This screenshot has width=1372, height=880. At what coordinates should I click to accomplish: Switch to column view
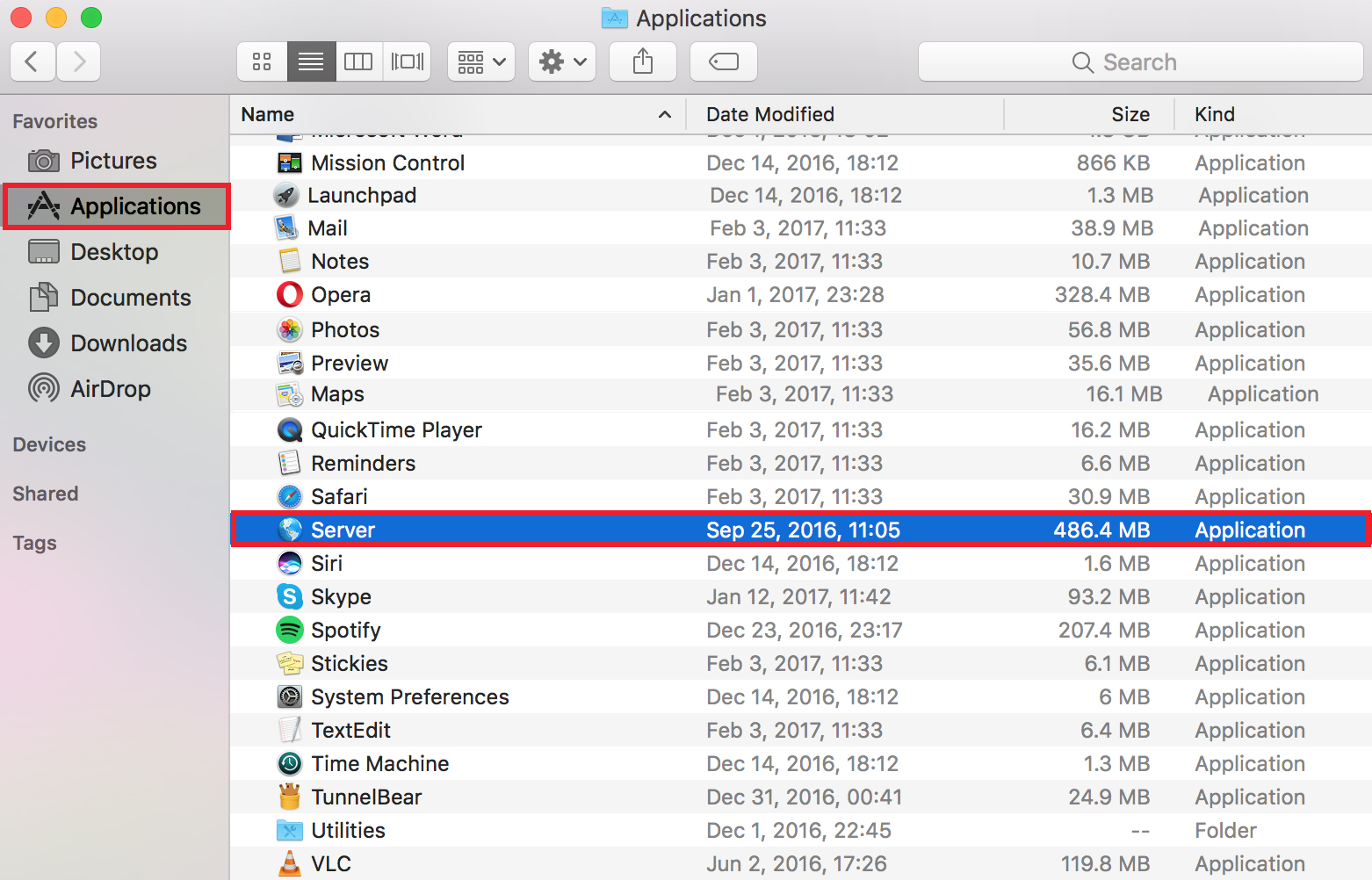coord(358,61)
